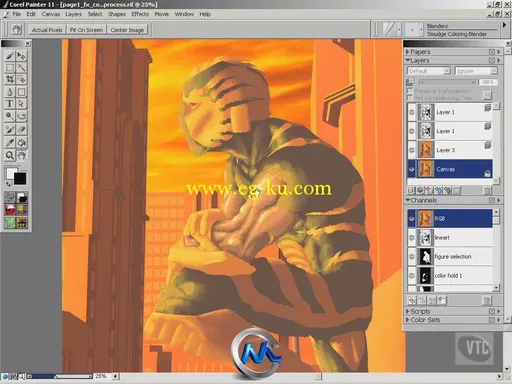Expand the Color Sets panel
This screenshot has height=384, width=512.
407,320
